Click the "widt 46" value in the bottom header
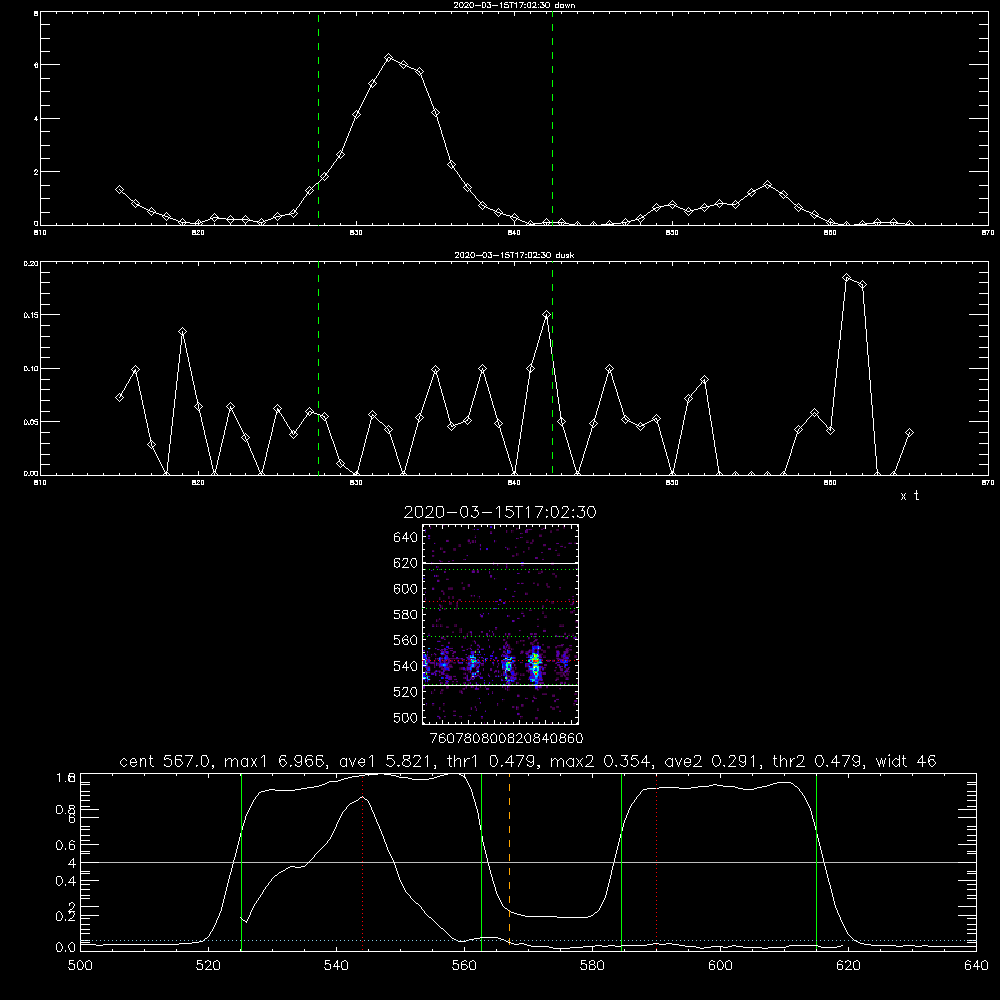Viewport: 1000px width, 1000px height. tap(906, 761)
